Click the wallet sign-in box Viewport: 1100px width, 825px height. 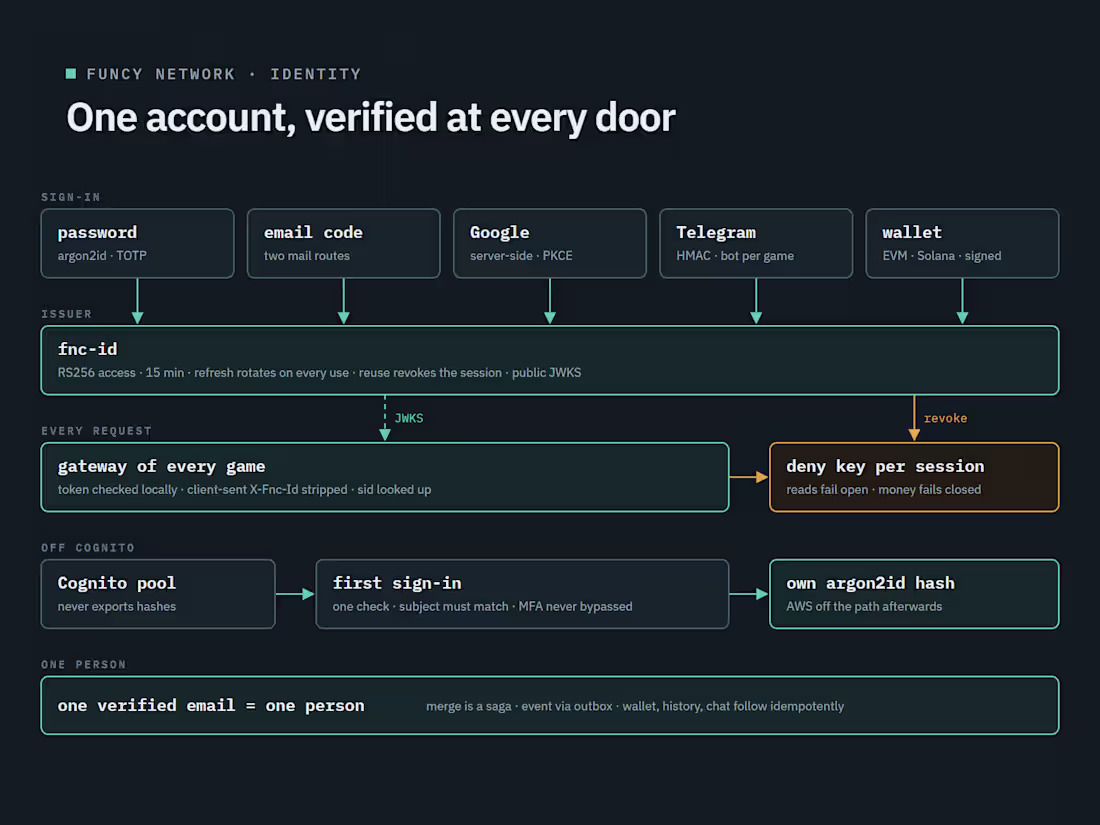962,243
